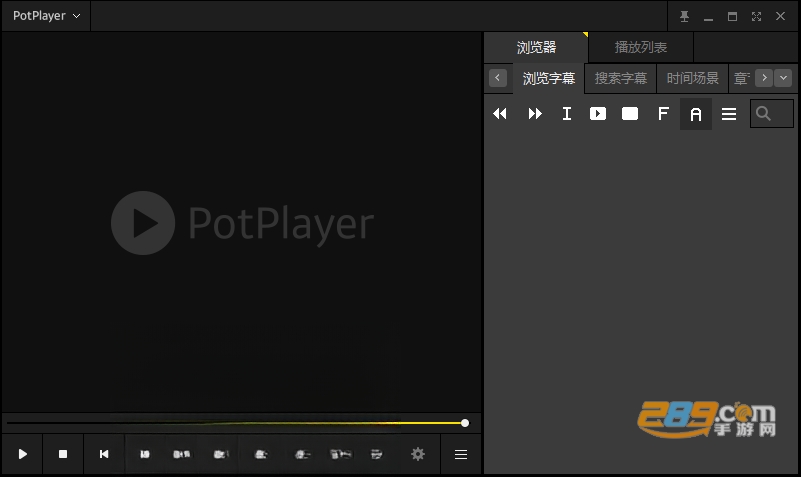Open the PotPlayer main menu dropdown

(46, 16)
